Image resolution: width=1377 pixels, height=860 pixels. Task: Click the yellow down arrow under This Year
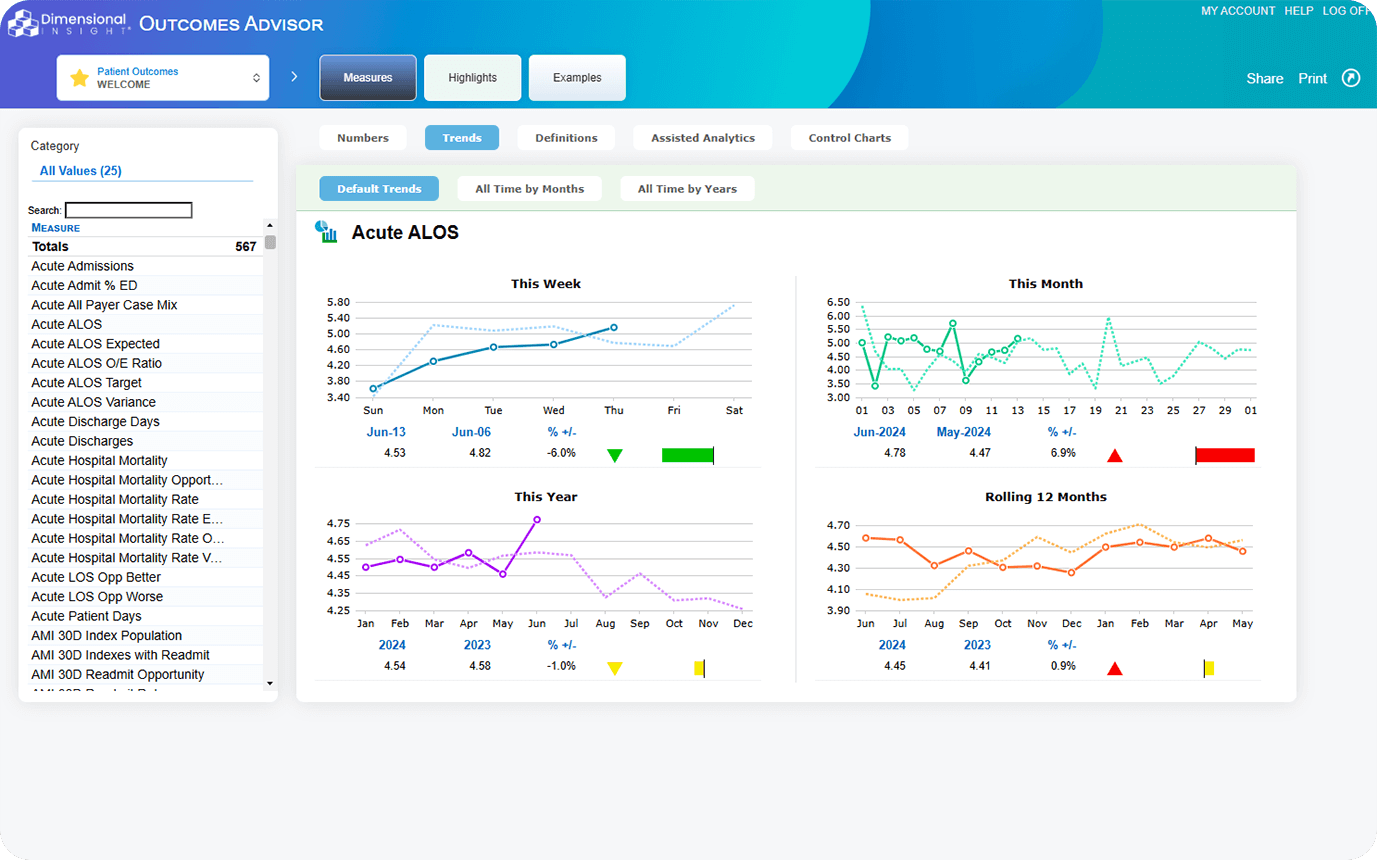pyautogui.click(x=615, y=669)
